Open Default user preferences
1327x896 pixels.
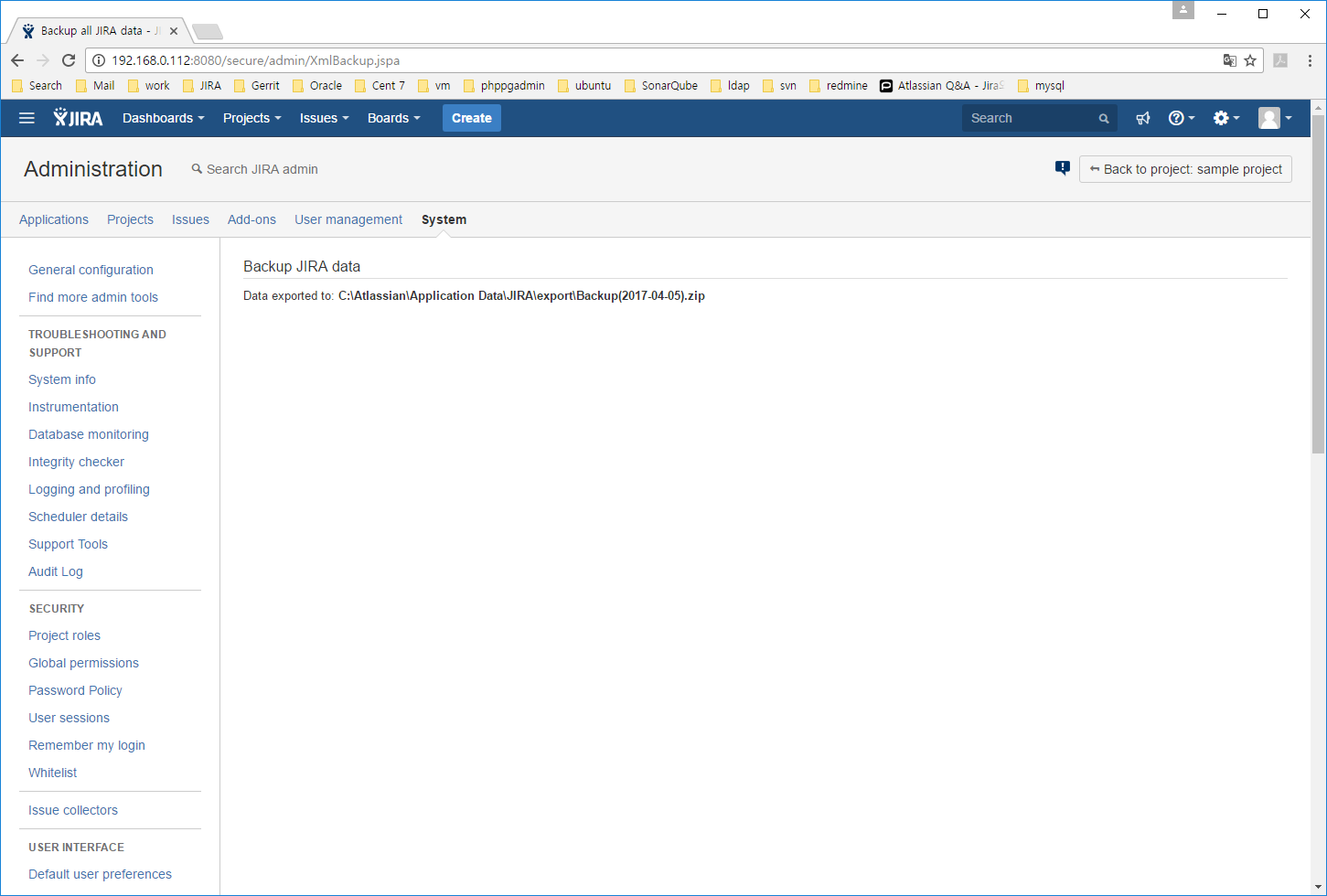pos(100,874)
